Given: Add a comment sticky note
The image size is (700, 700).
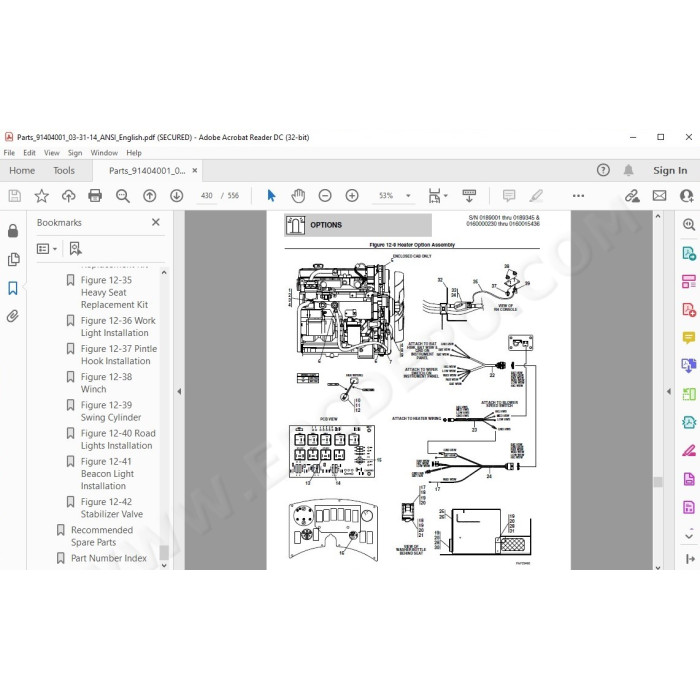Looking at the screenshot, I should (509, 196).
